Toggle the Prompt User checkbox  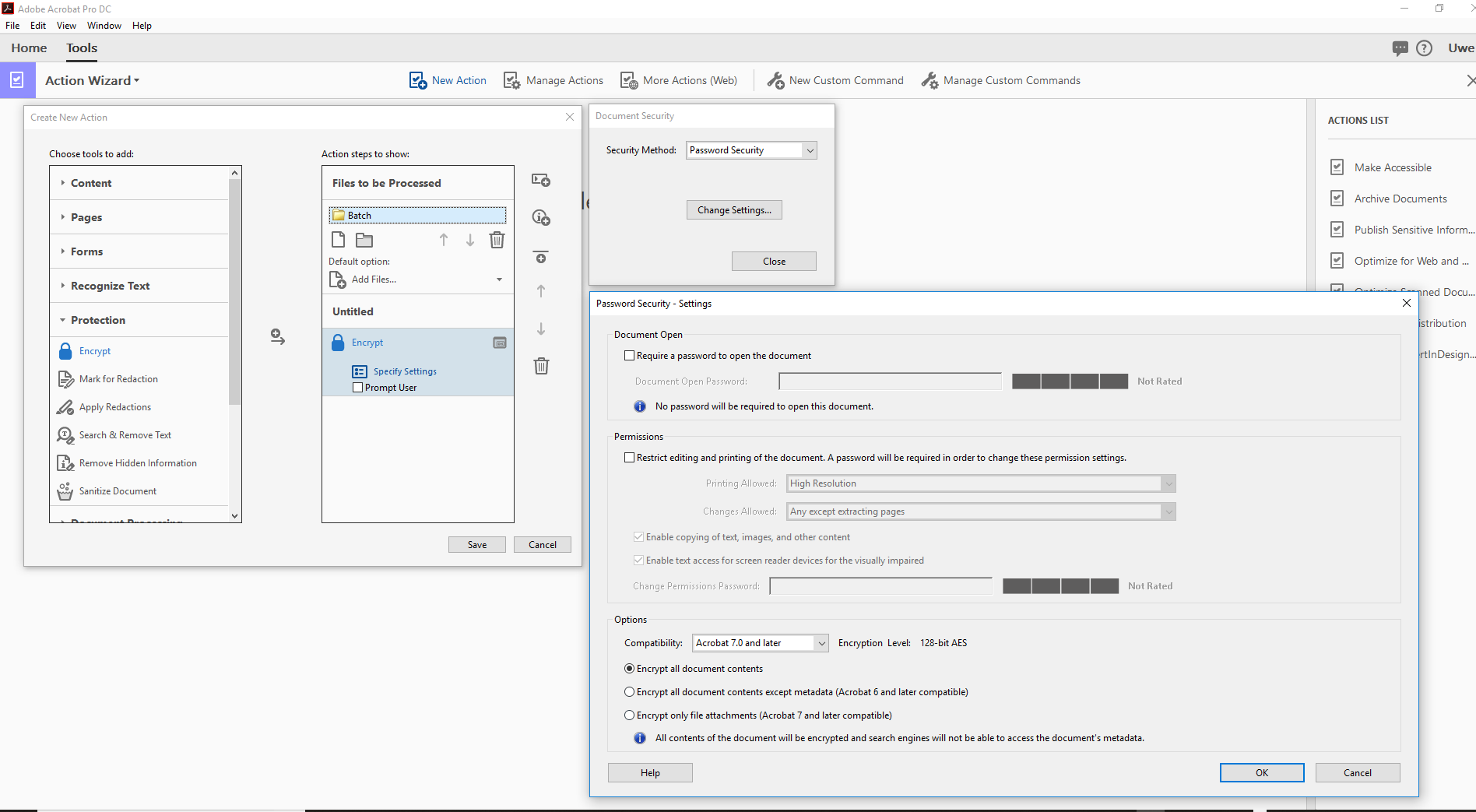click(x=358, y=388)
